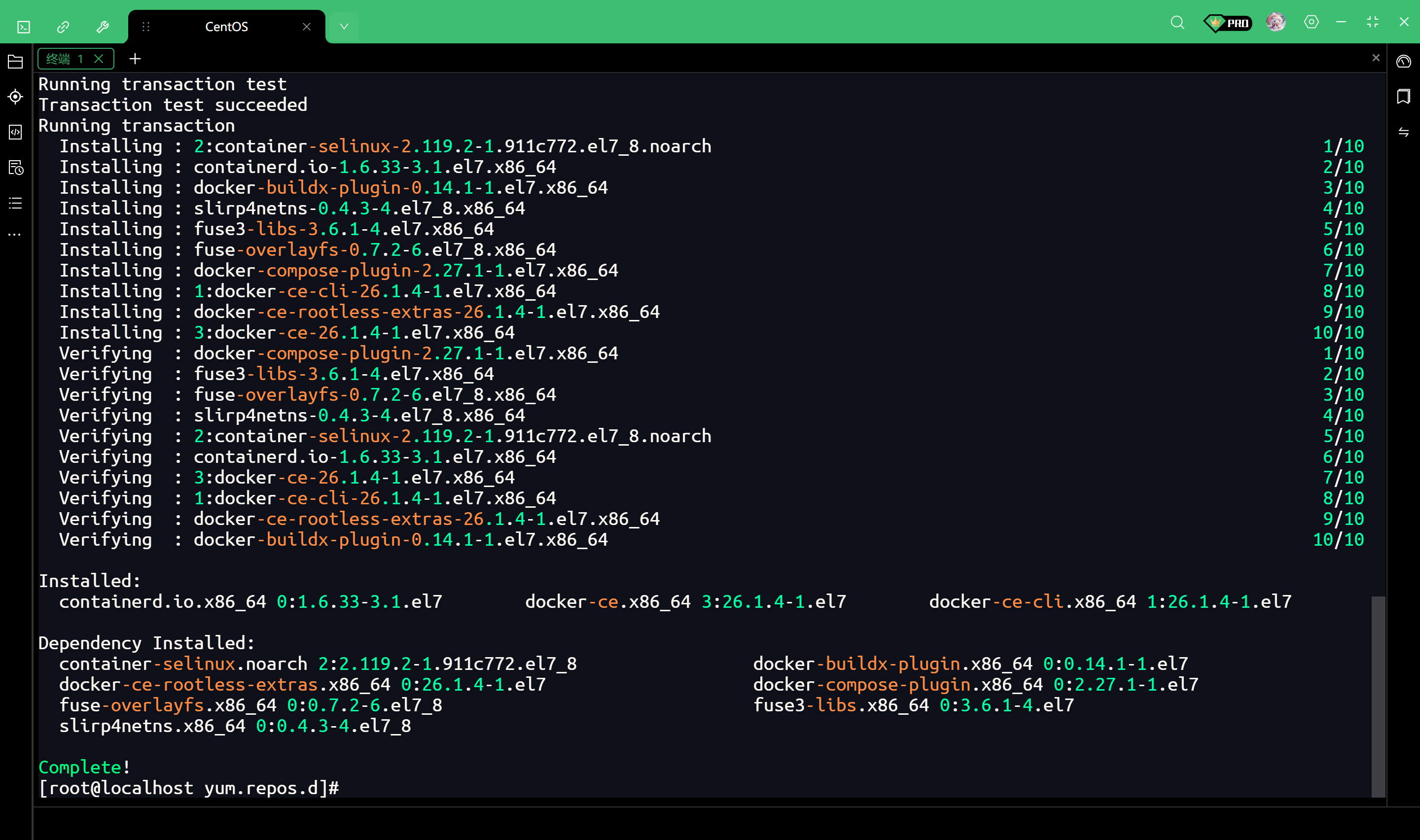Click the link chain icon in title bar

(x=63, y=27)
